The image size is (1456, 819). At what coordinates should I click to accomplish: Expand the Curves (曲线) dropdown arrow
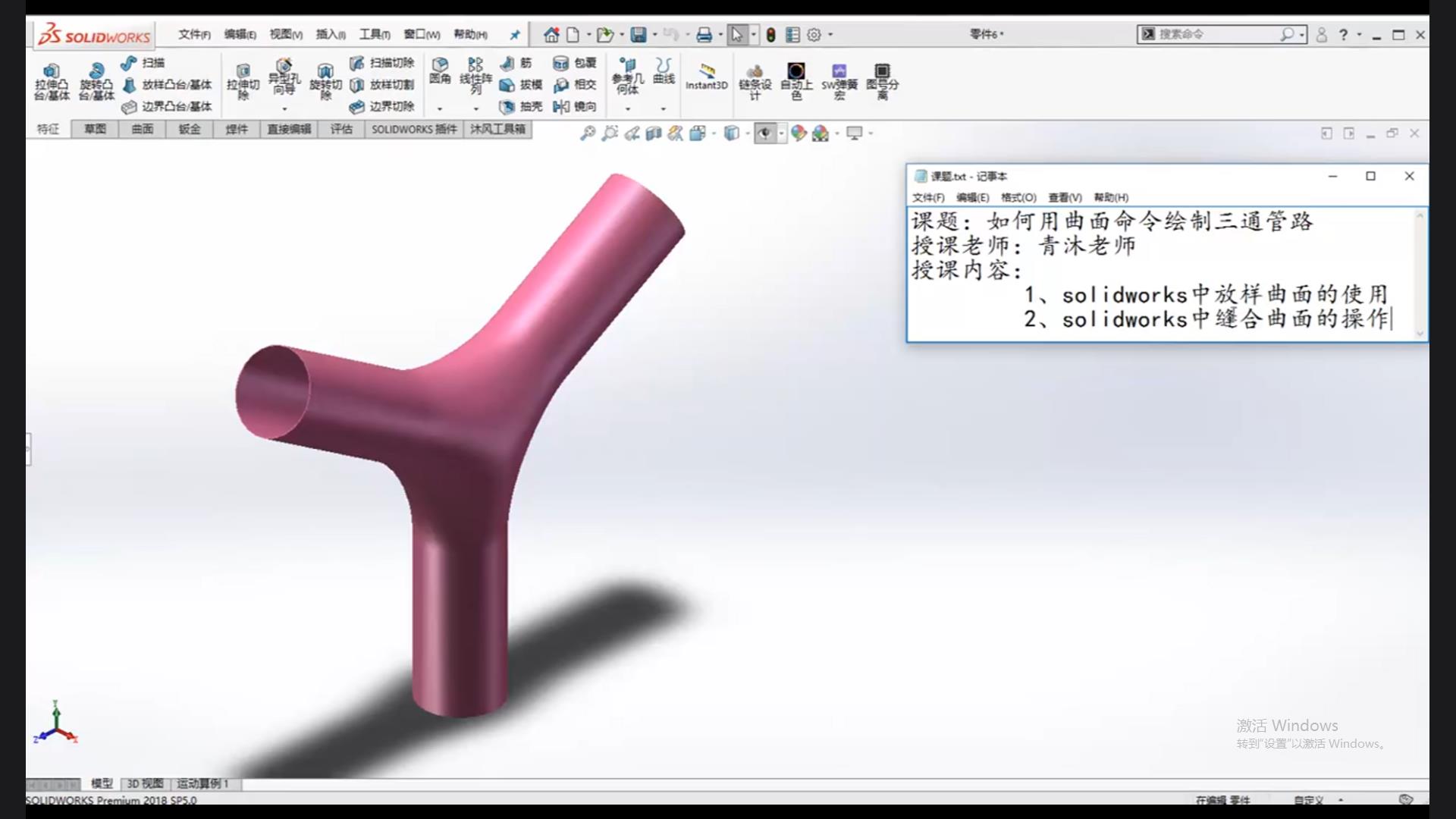pos(664,109)
